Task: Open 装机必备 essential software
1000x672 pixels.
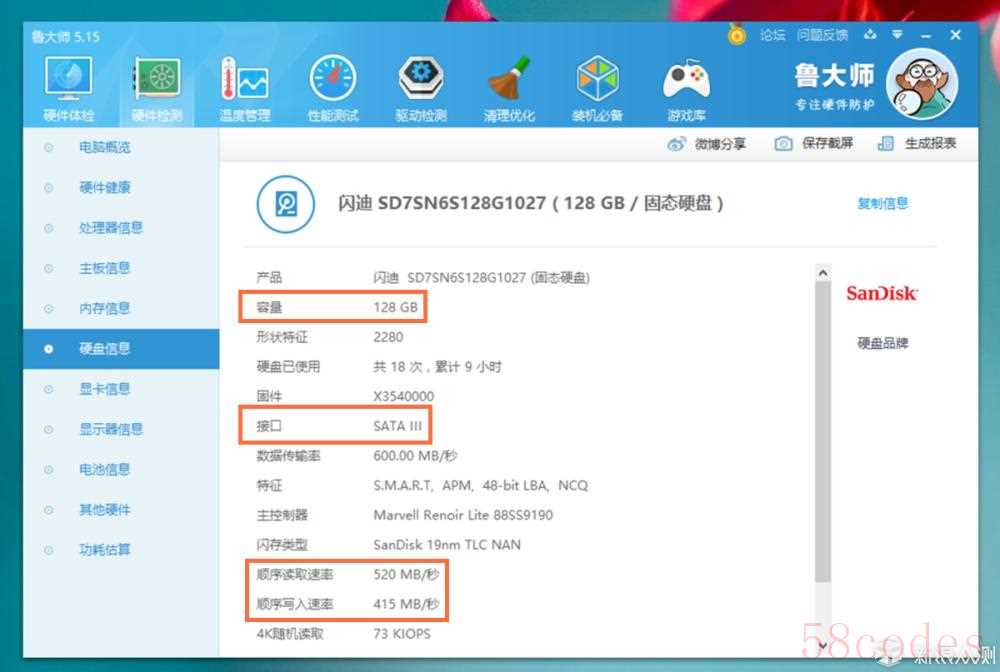Action: pos(598,87)
